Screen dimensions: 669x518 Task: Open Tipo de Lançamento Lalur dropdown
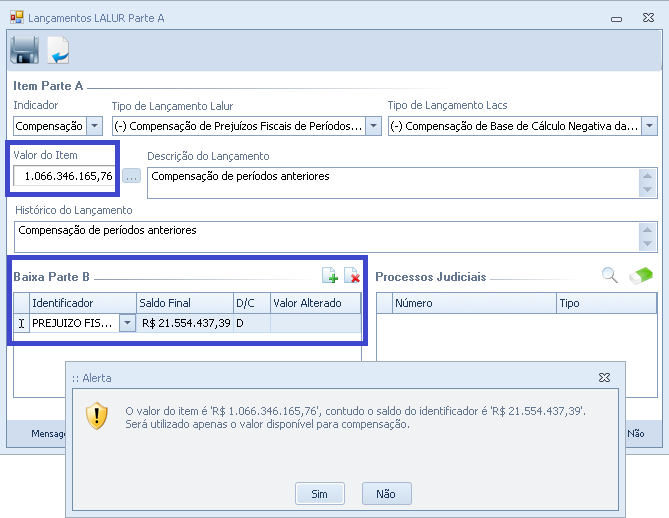click(373, 126)
